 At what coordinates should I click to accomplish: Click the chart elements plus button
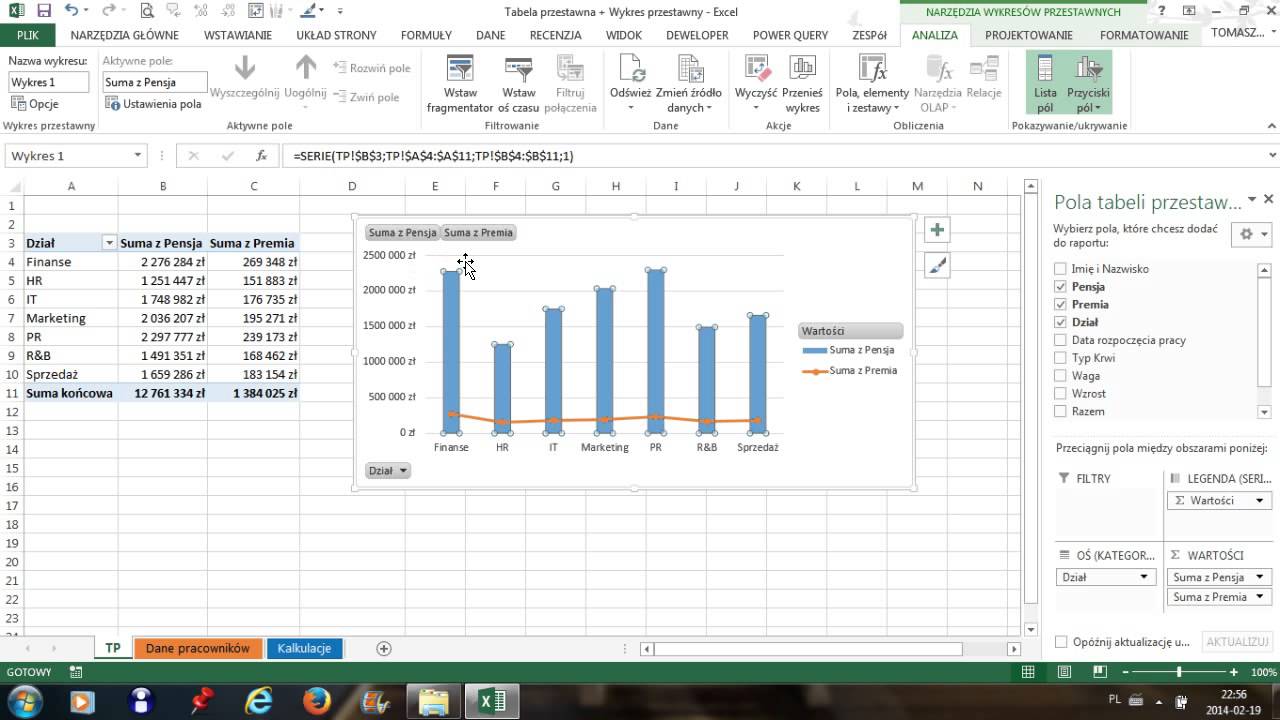tap(937, 230)
